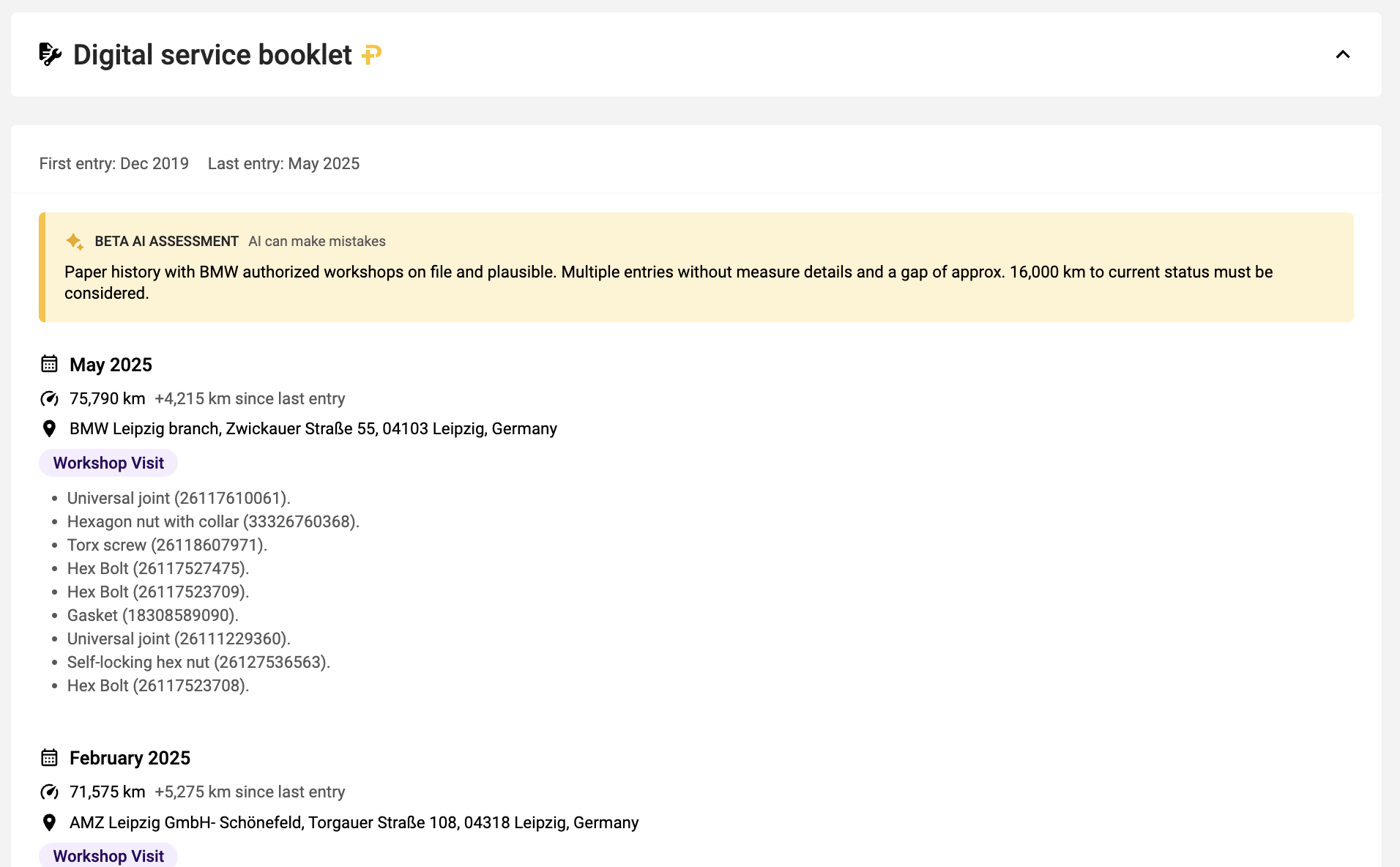Image resolution: width=1400 pixels, height=867 pixels.
Task: Click the service booklet wrench icon
Action: [x=50, y=54]
